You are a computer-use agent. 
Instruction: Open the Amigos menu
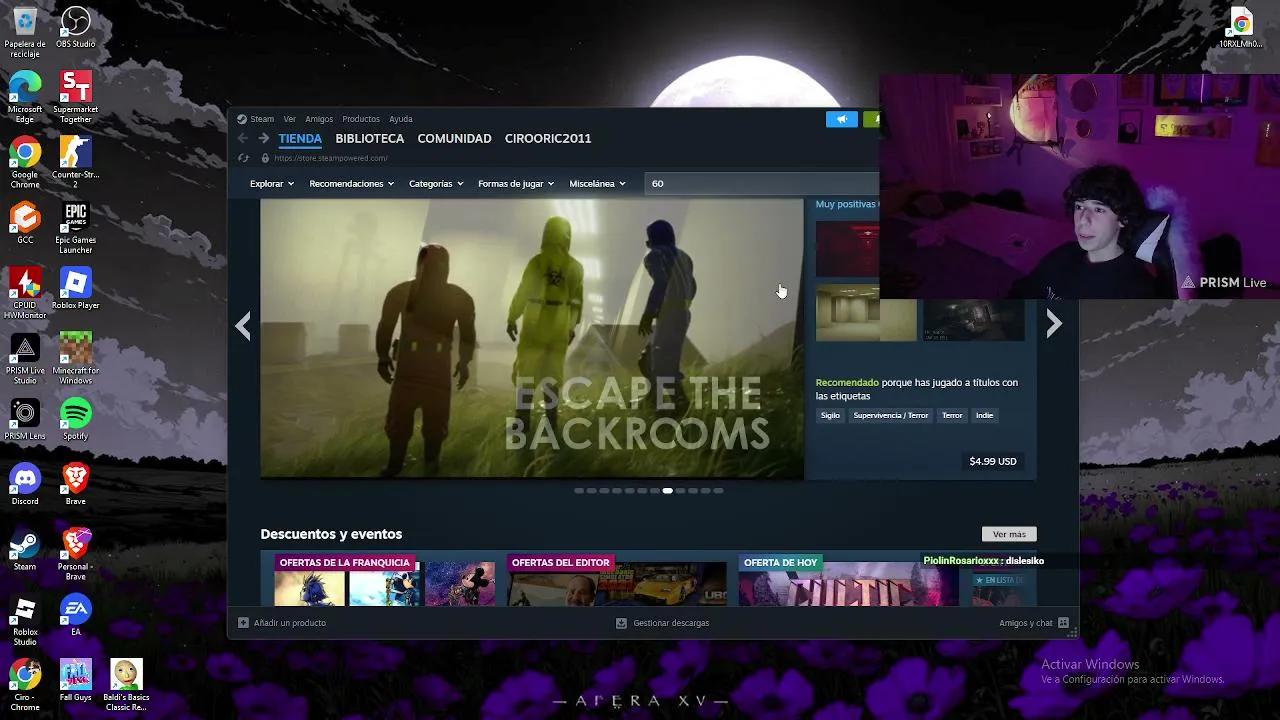(x=319, y=119)
